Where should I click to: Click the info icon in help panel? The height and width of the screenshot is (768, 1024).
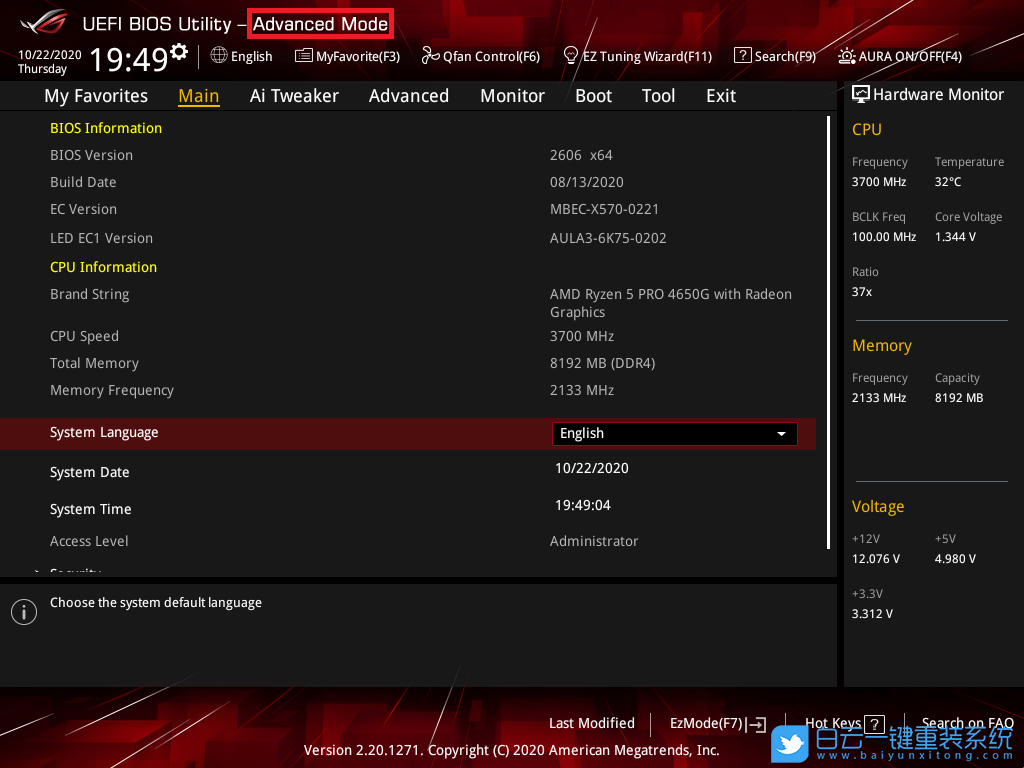[24, 612]
